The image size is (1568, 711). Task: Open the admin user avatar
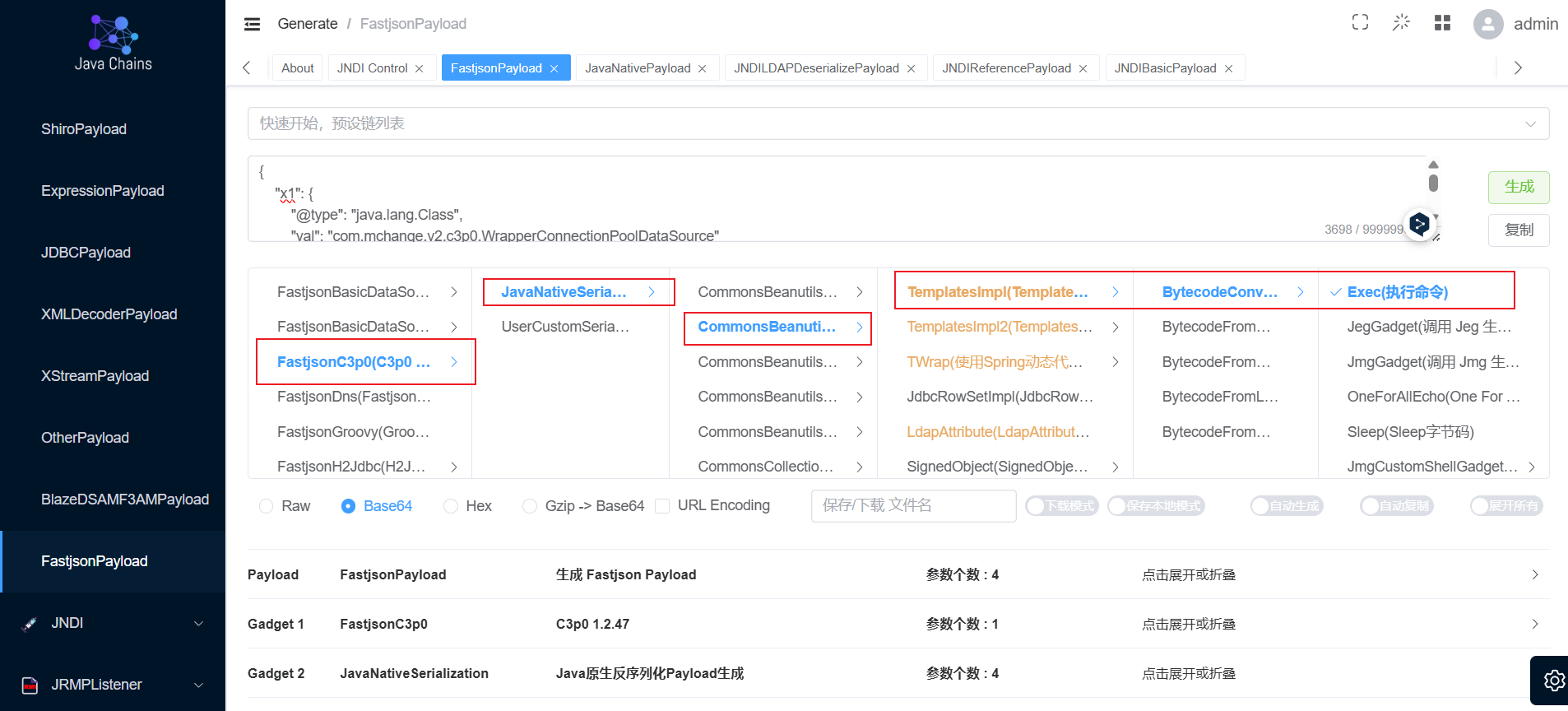1488,24
